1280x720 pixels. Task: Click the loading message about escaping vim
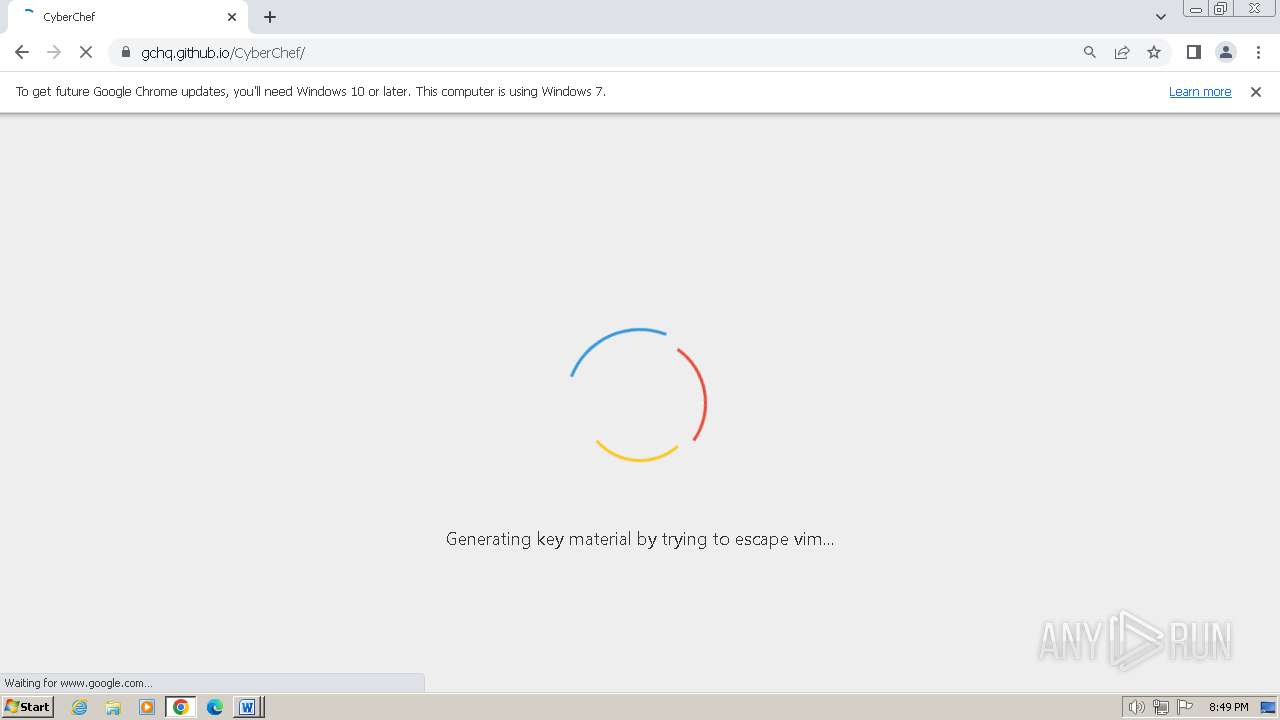pyautogui.click(x=640, y=539)
